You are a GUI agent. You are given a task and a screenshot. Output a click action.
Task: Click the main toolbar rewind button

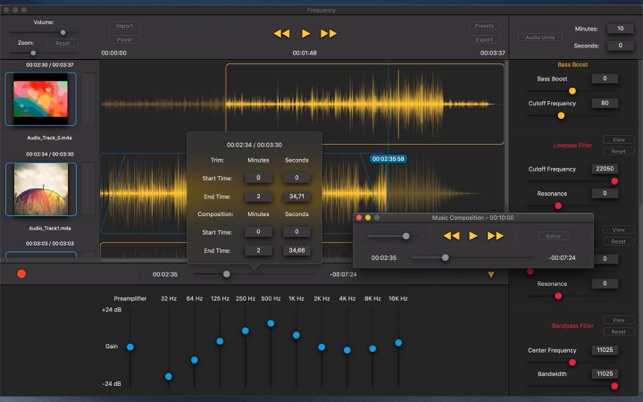click(281, 33)
